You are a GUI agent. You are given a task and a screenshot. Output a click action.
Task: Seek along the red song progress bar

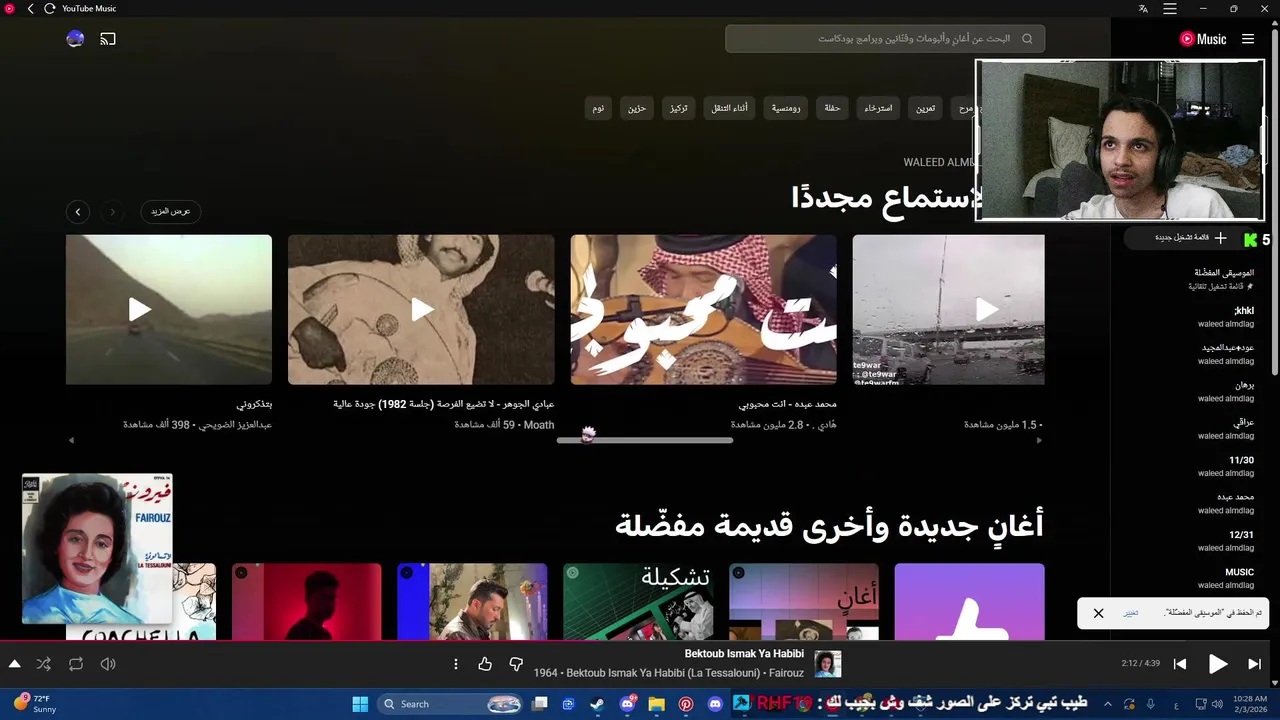(640, 641)
